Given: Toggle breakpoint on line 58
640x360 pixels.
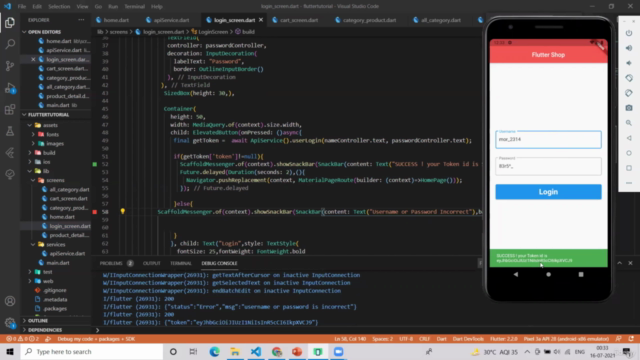Looking at the screenshot, I should coord(95,212).
